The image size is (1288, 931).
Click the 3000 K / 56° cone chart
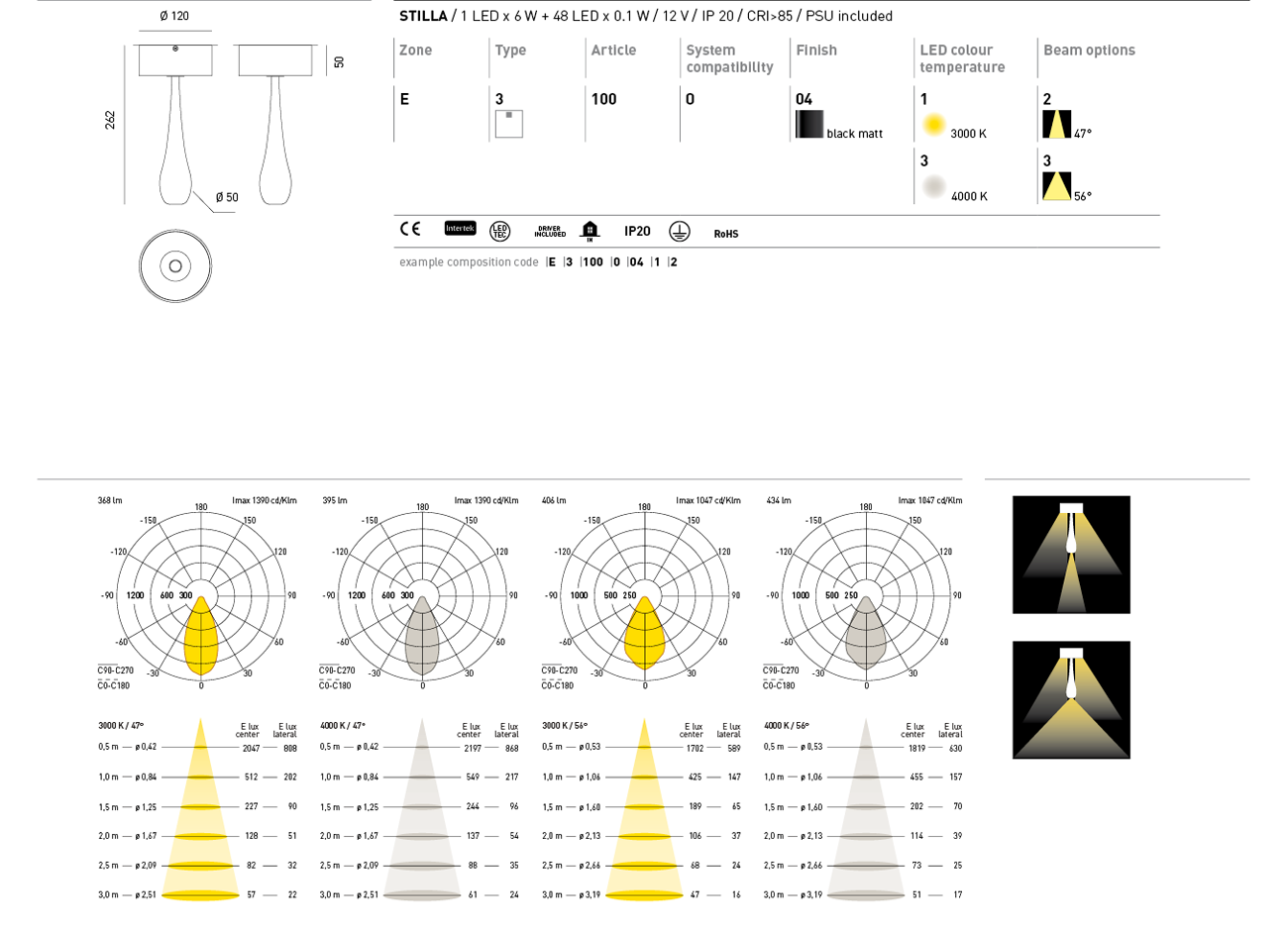point(644,809)
